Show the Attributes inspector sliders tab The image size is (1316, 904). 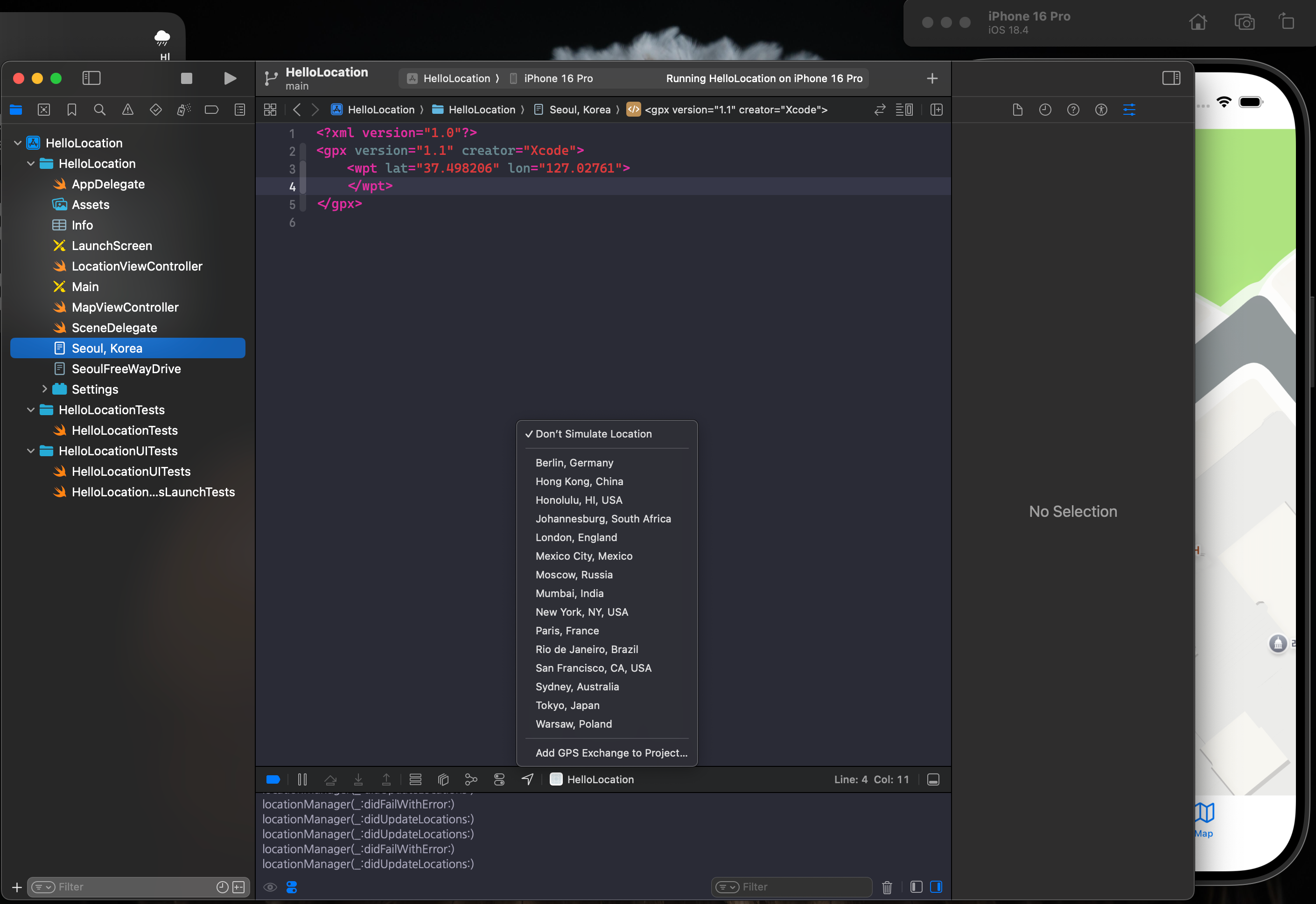(1128, 110)
